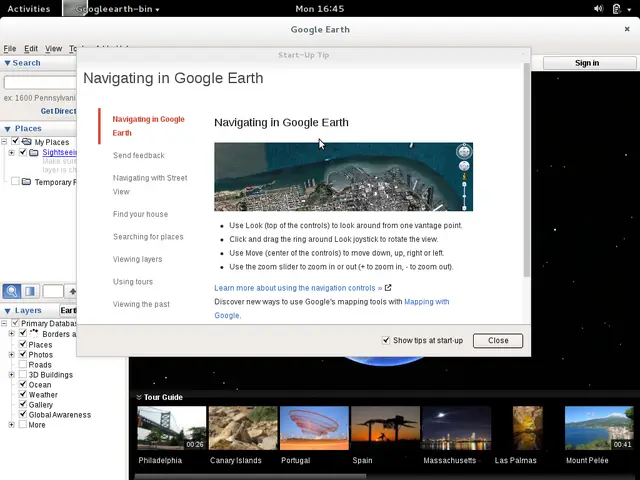Open the Canary Islands tour thumbnail
This screenshot has width=640, height=480.
[243, 428]
